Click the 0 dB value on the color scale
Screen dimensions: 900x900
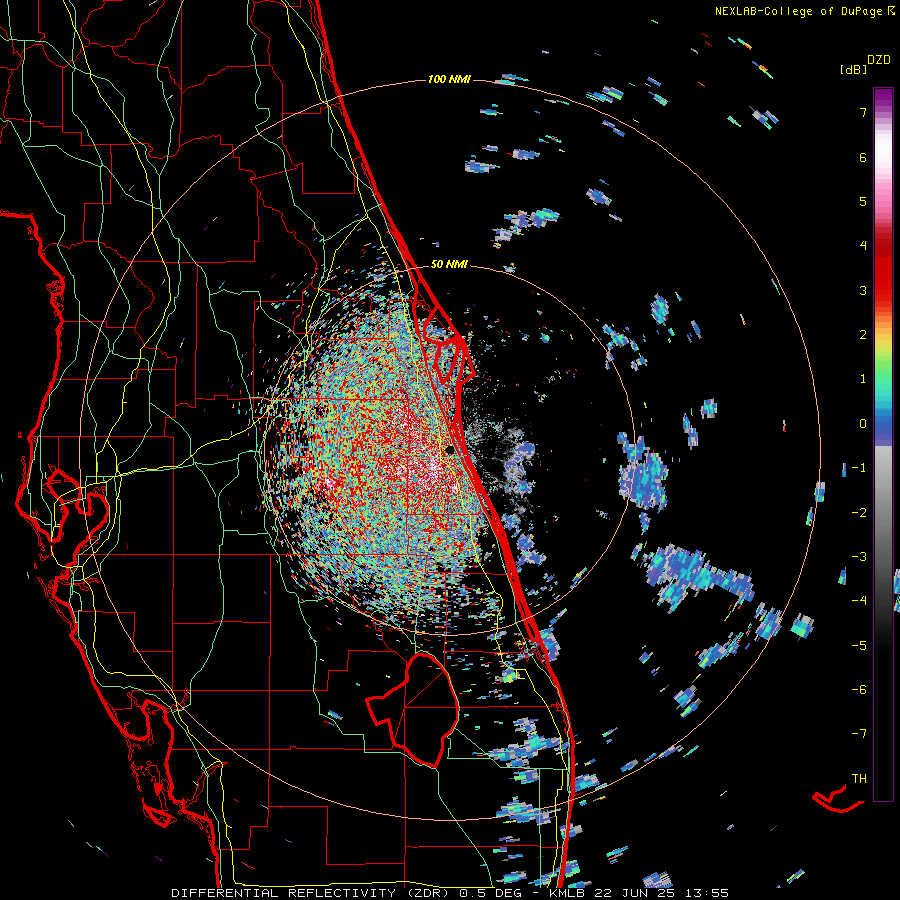(x=863, y=424)
